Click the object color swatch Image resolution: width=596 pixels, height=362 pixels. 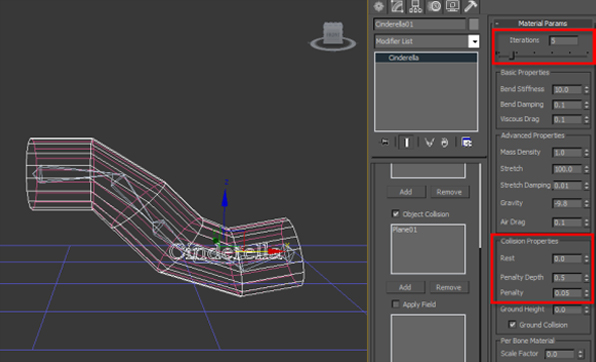(474, 24)
